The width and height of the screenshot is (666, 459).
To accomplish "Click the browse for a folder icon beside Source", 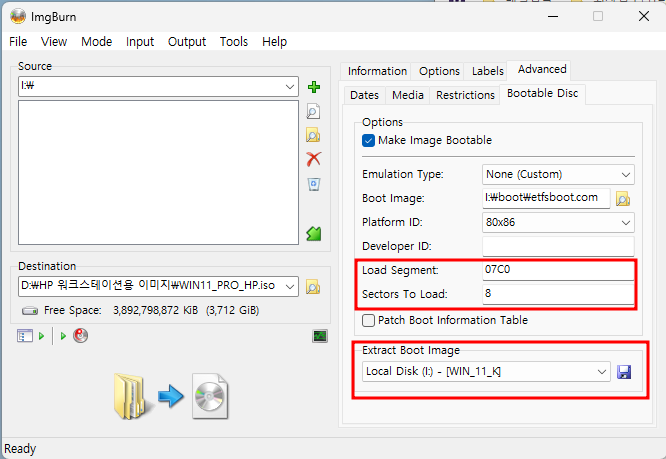I will (313, 135).
